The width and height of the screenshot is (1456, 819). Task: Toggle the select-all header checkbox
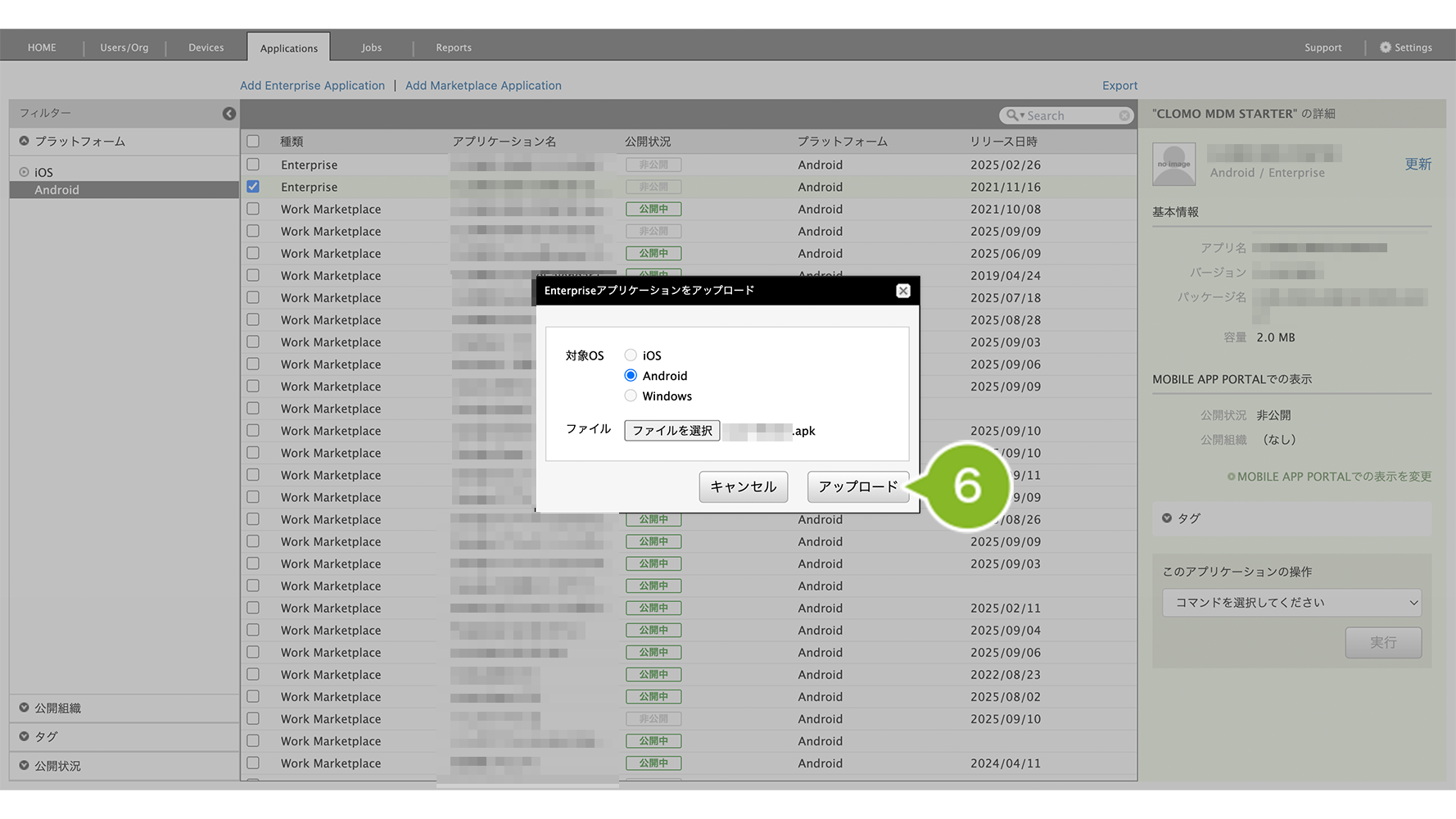(x=253, y=141)
